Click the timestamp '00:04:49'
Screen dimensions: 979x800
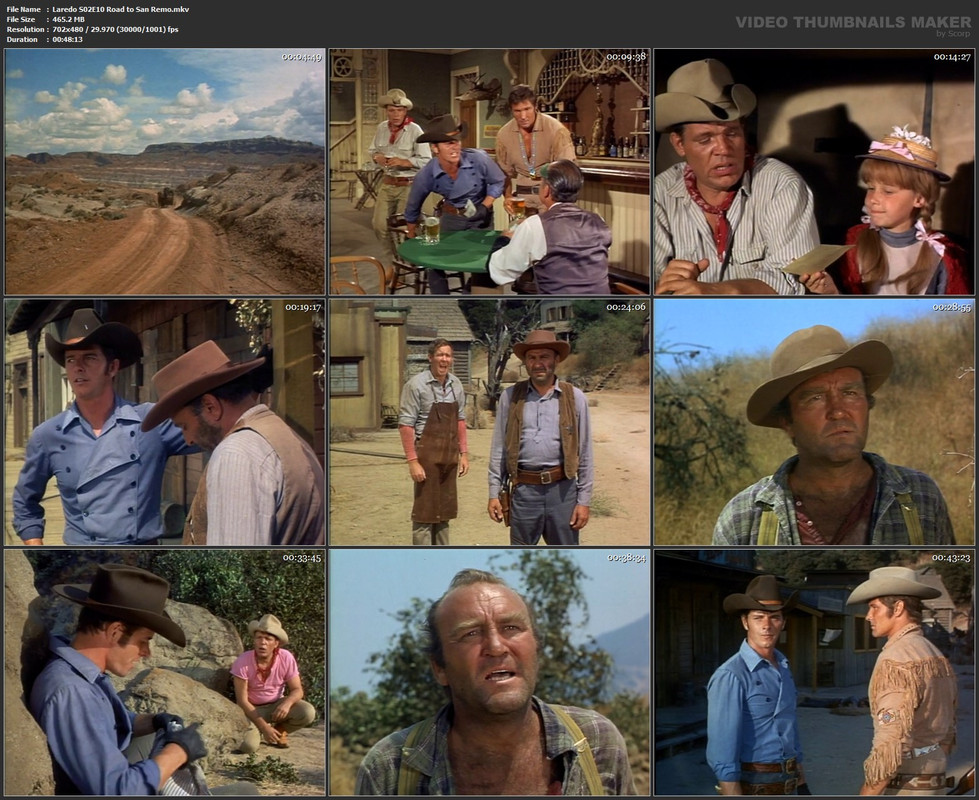301,57
